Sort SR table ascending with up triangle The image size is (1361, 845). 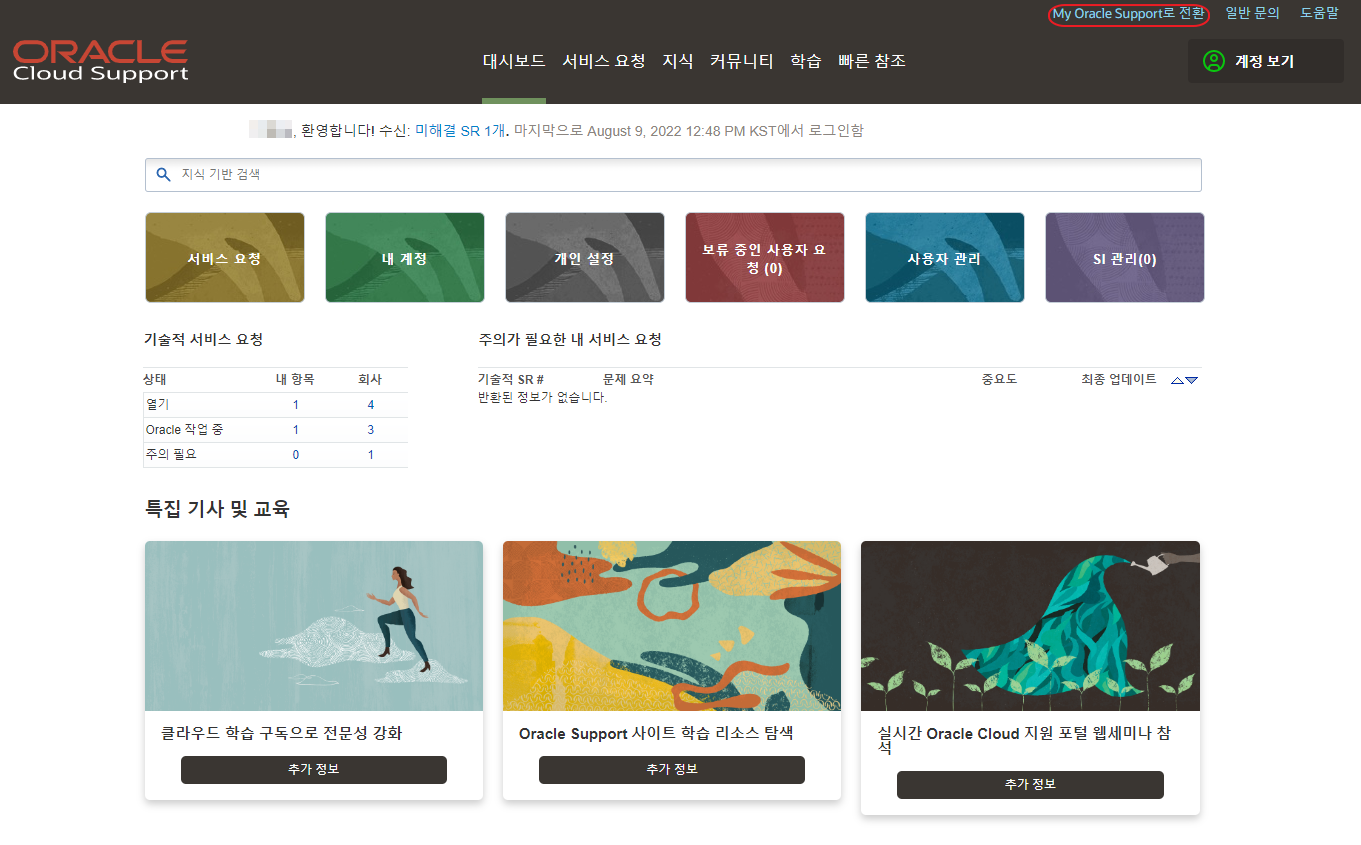click(x=1177, y=380)
